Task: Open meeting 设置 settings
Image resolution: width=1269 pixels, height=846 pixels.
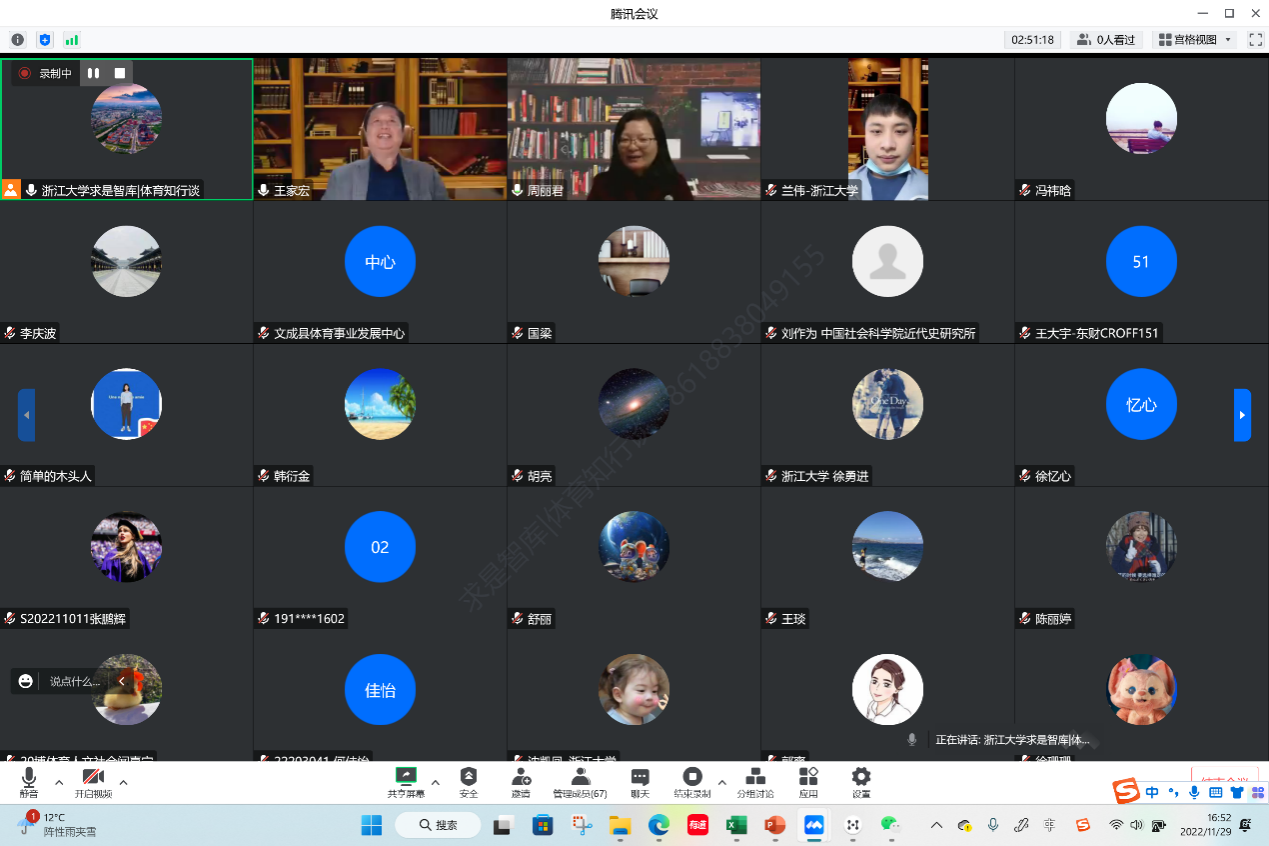Action: (x=861, y=779)
